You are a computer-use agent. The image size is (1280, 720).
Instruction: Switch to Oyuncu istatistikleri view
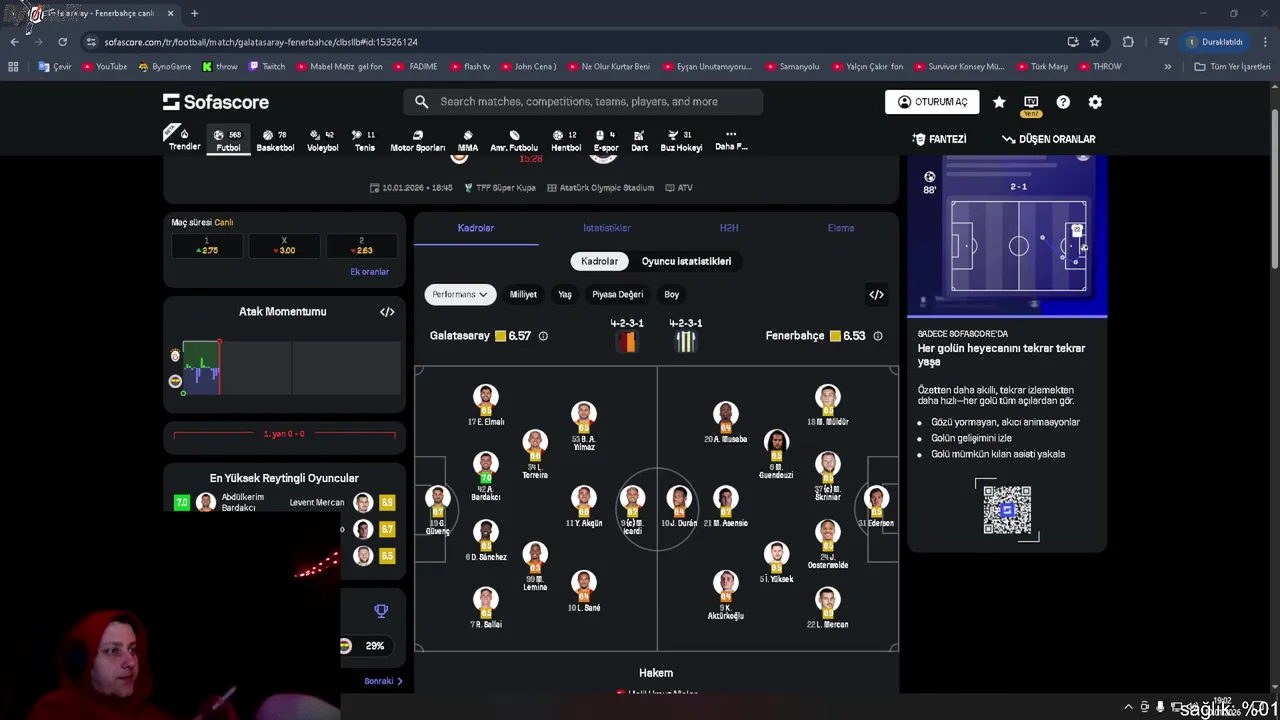[x=686, y=261]
